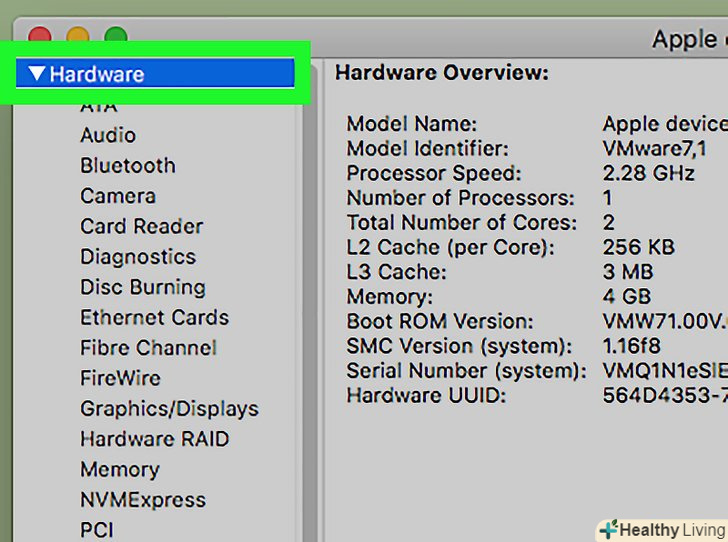Open the FireWire section
The image size is (728, 542).
click(x=120, y=378)
